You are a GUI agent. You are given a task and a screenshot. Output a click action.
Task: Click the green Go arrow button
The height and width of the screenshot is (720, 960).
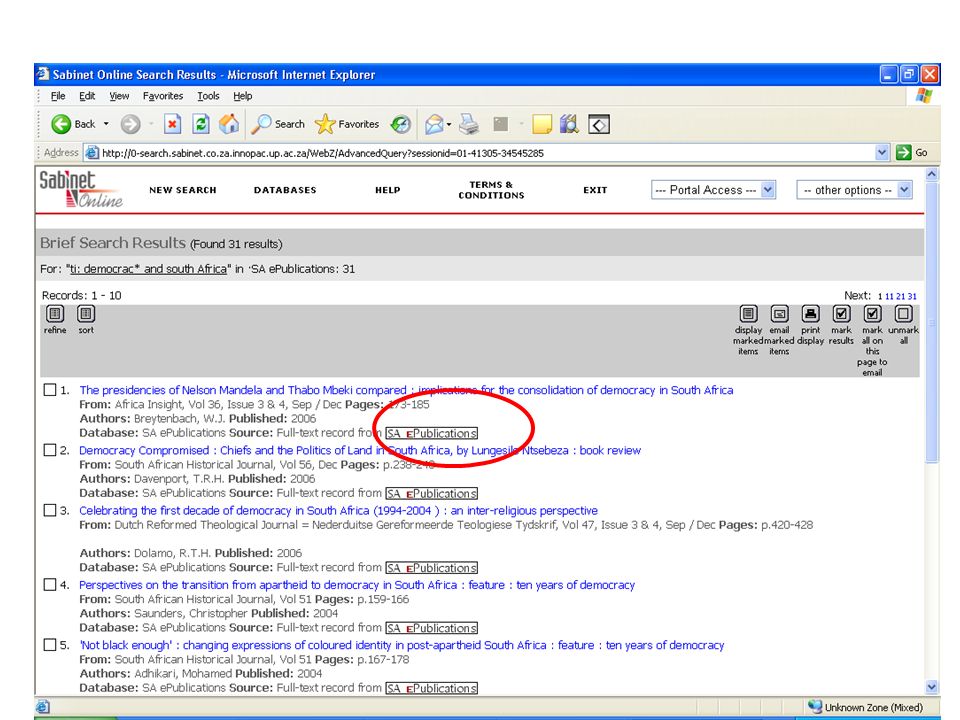point(903,152)
